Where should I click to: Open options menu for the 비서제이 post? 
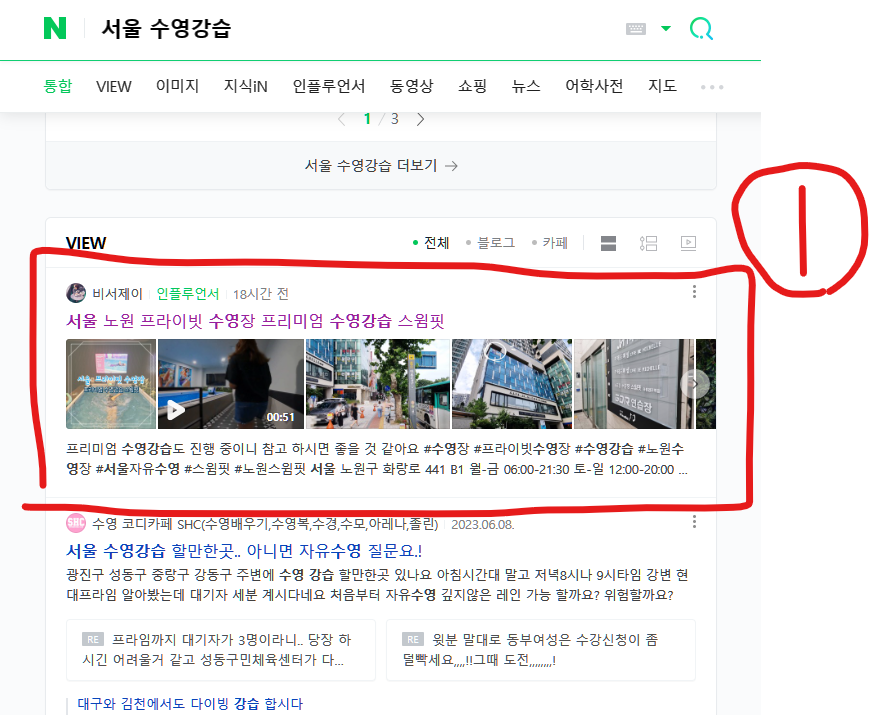pos(694,292)
